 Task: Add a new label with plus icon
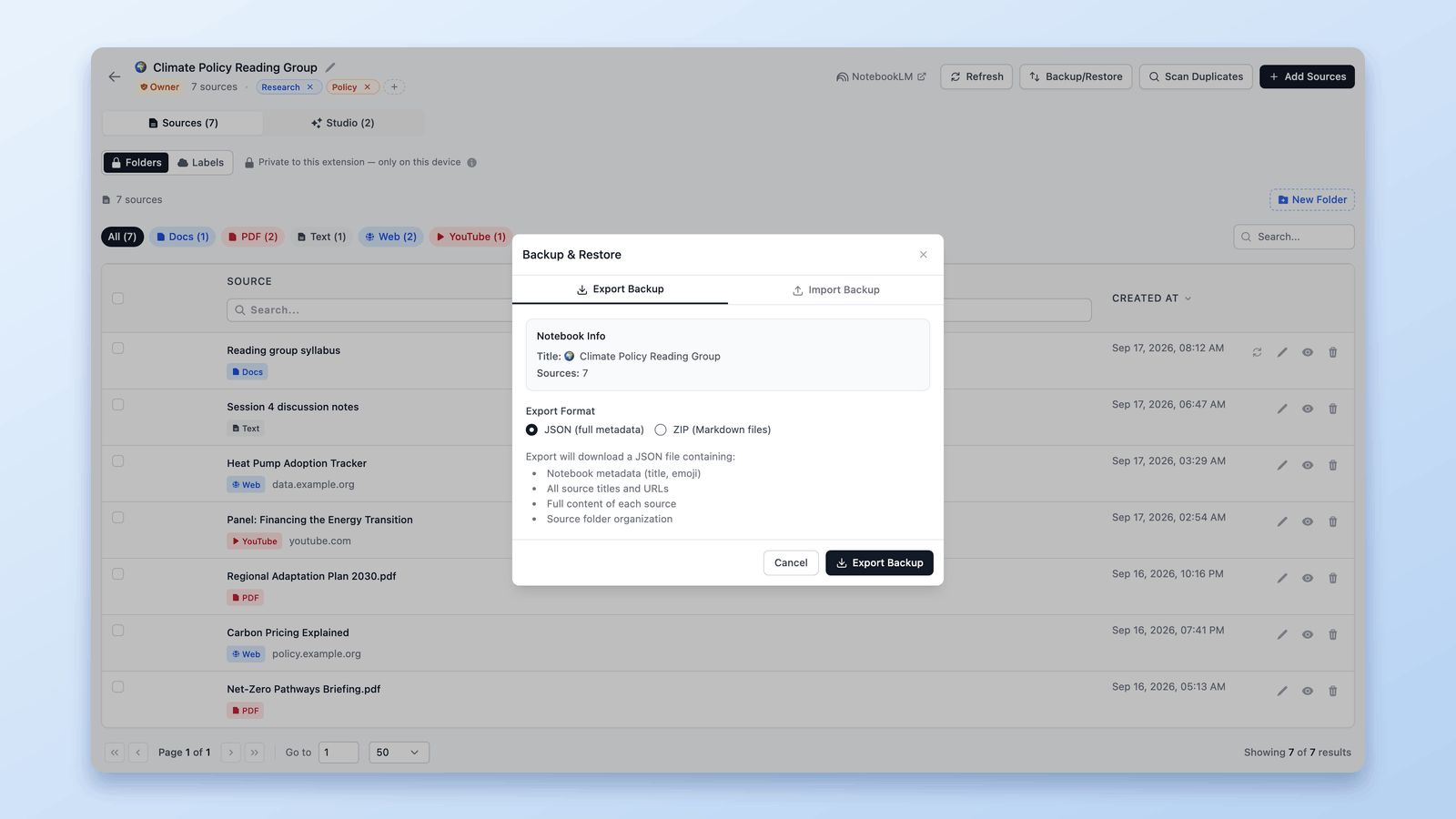point(394,87)
